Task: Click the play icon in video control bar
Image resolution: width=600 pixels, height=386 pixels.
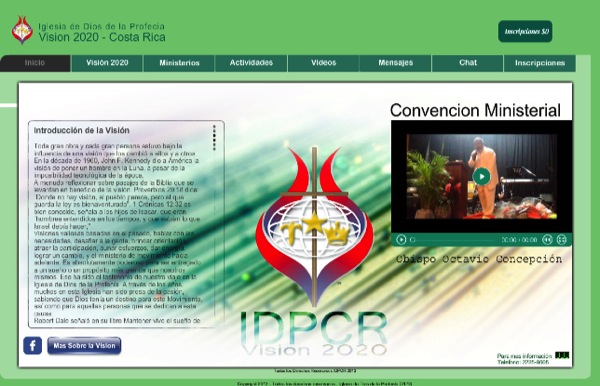Action: pos(401,239)
